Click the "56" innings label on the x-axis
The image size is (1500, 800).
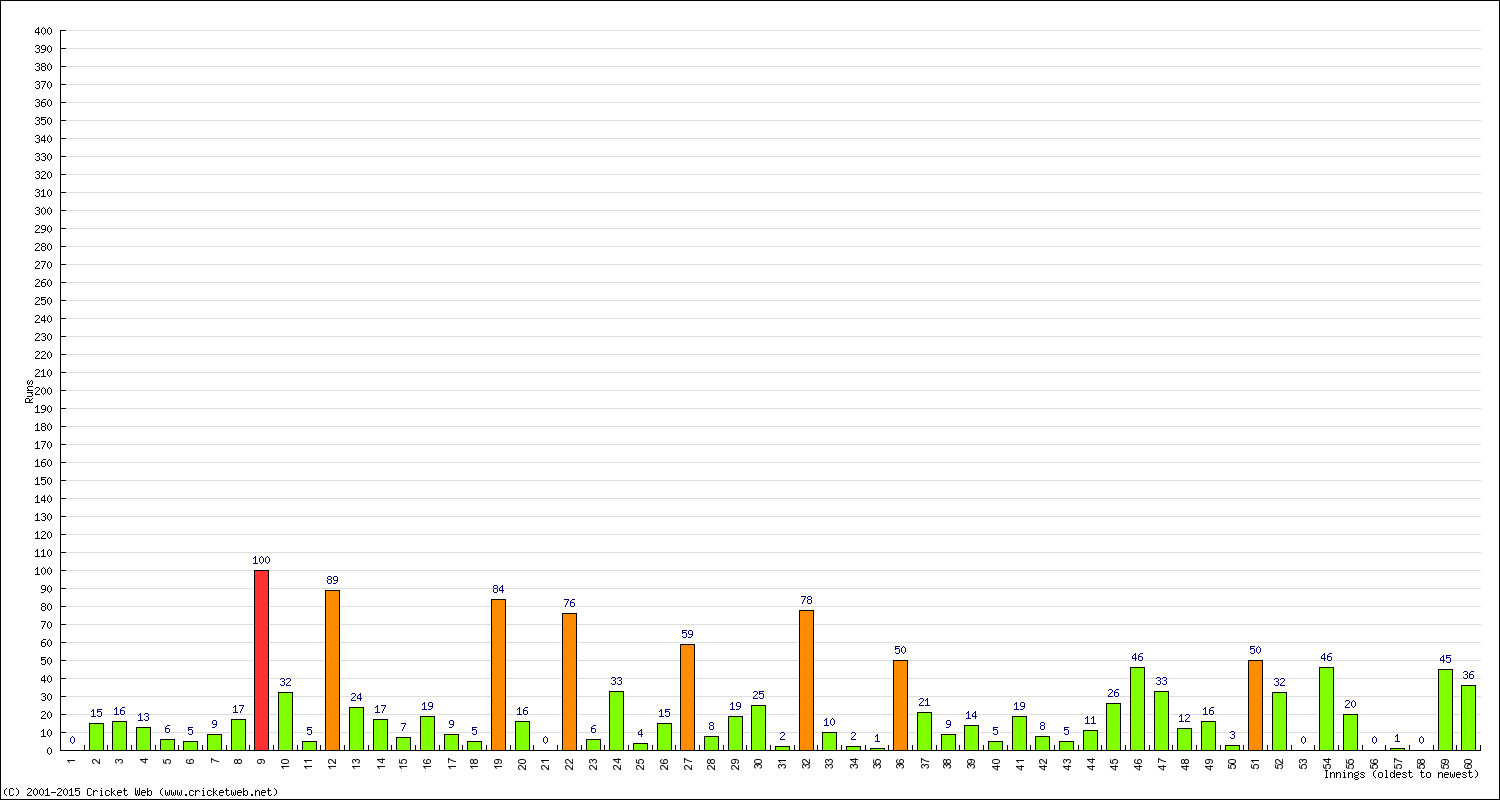coord(1374,763)
